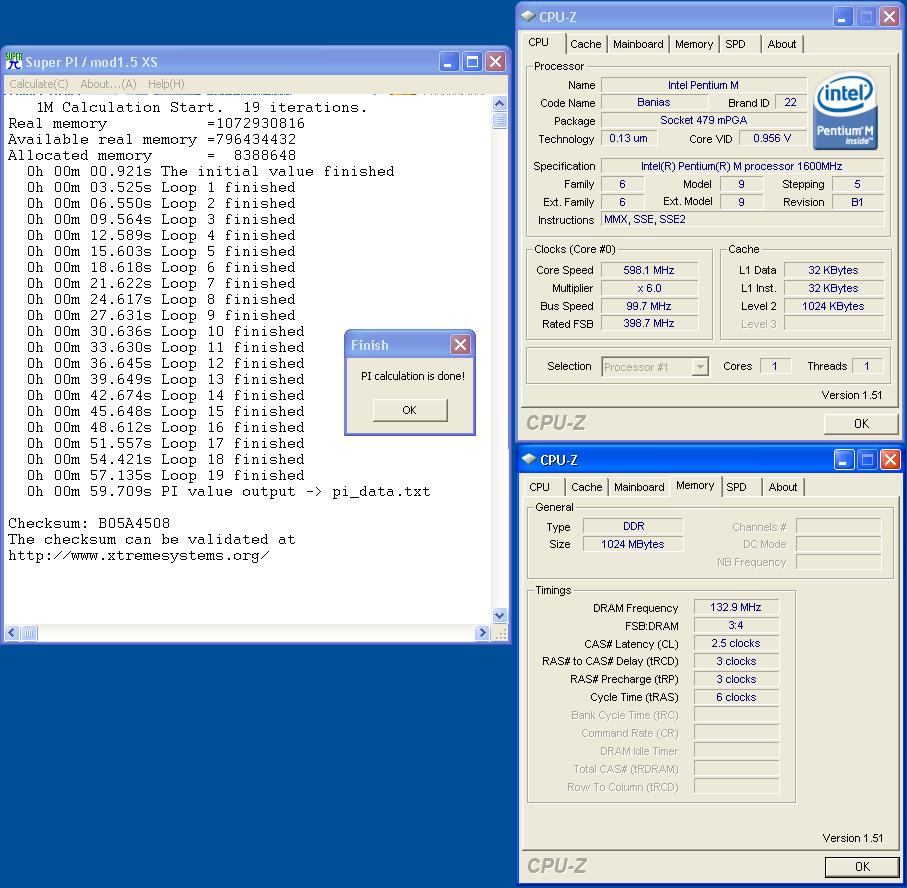Click the Intel Pentium M logo

[845, 111]
